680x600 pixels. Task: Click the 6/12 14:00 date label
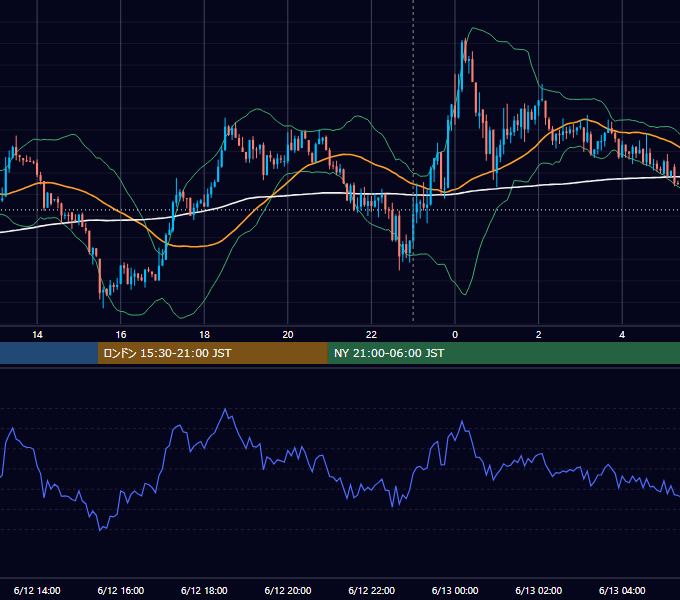(37, 590)
